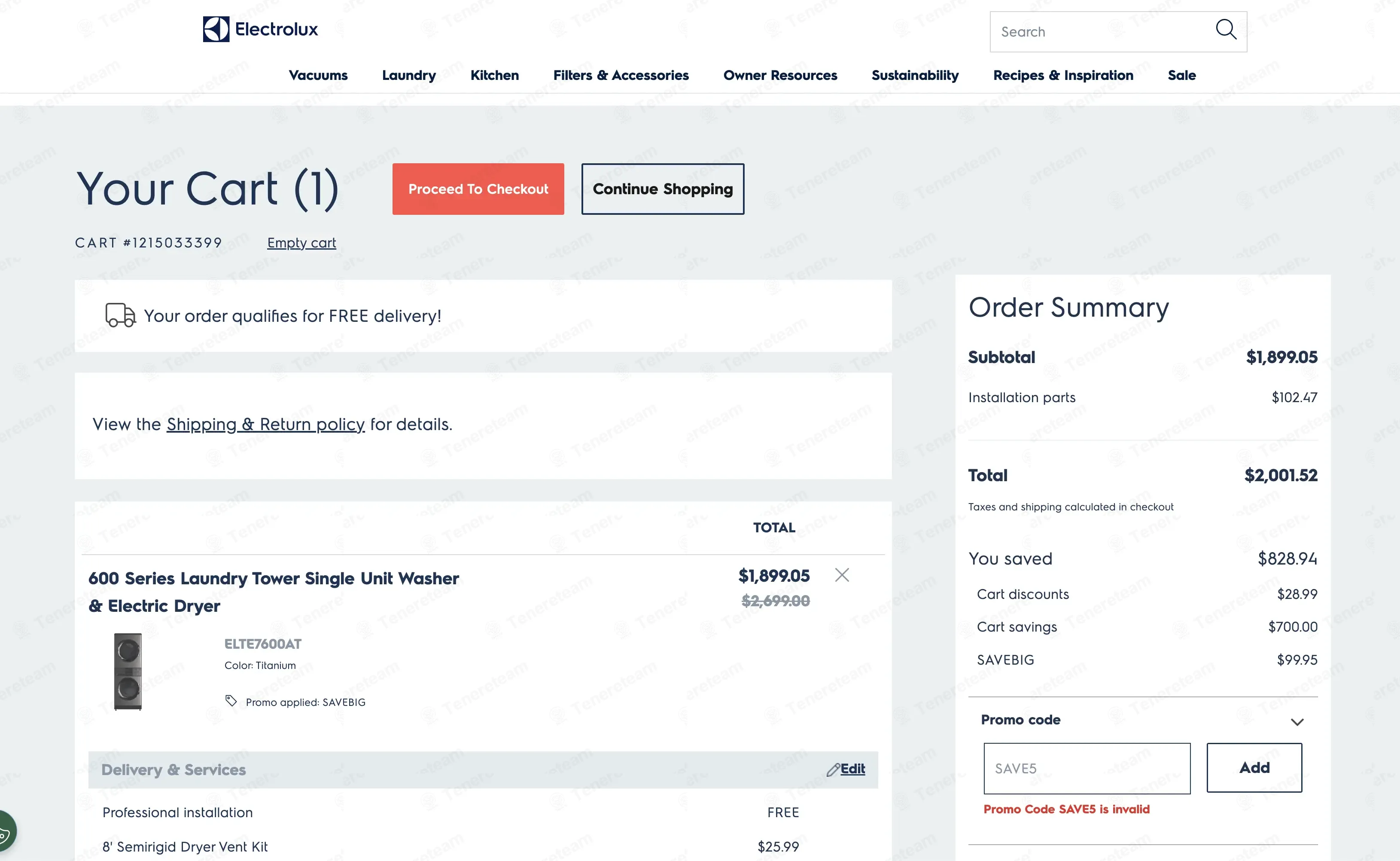Click Proceed To Checkout button
Screen dimensions: 1400x861
click(x=478, y=189)
